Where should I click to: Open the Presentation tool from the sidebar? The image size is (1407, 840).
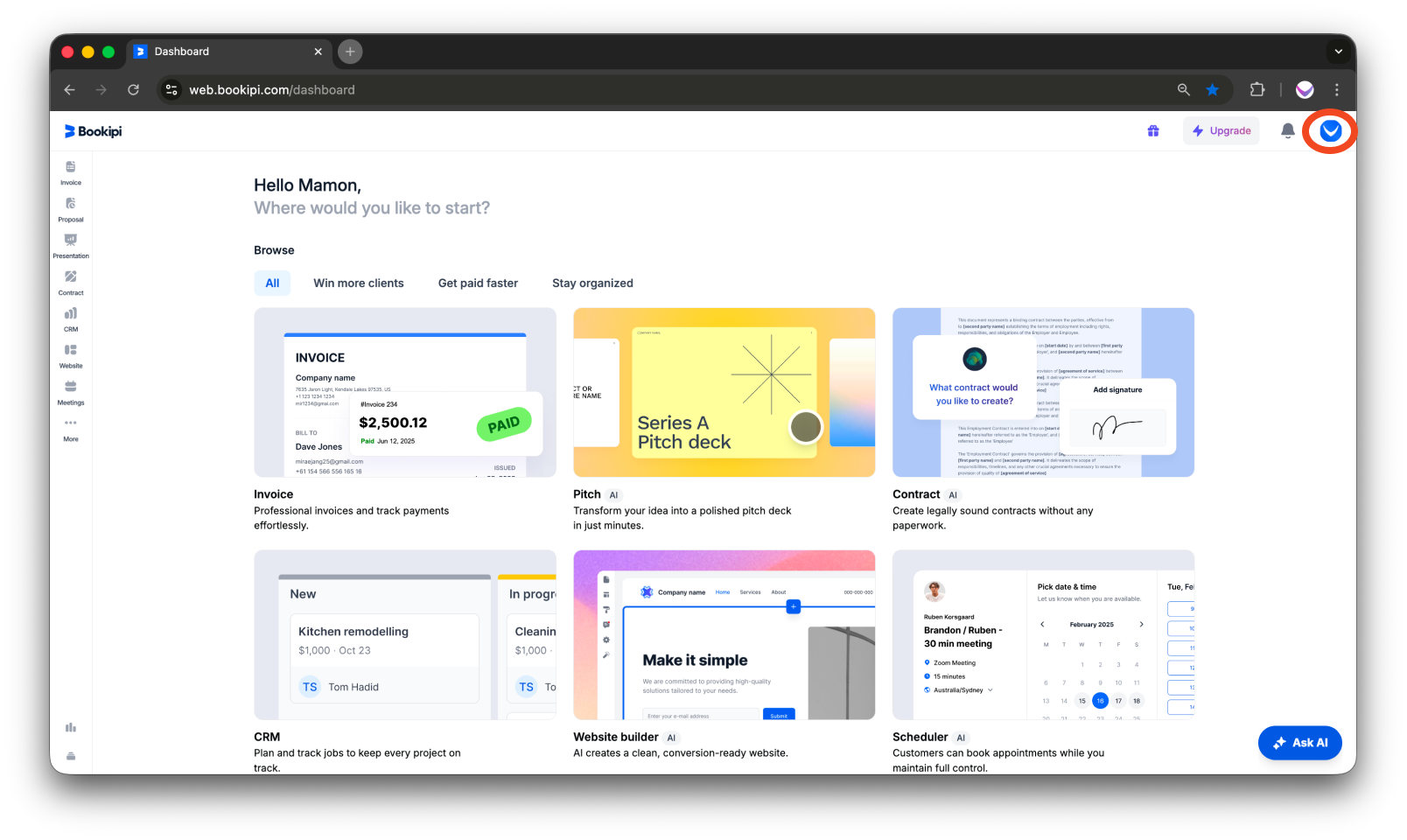(x=70, y=245)
